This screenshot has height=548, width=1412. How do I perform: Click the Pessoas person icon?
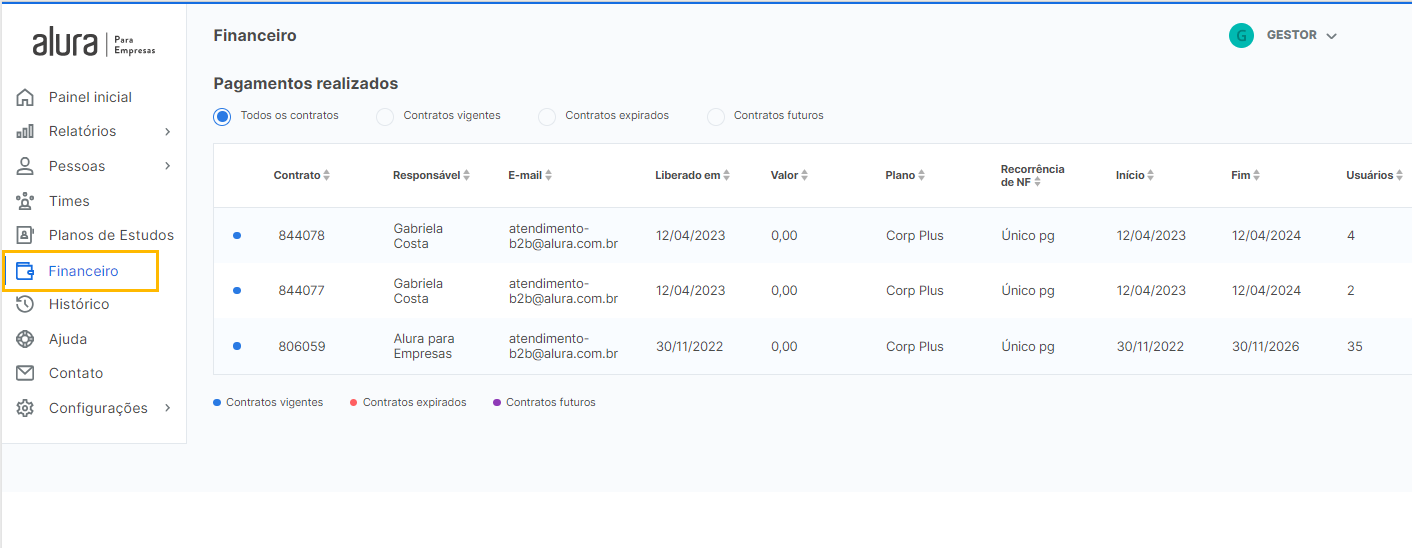(25, 166)
